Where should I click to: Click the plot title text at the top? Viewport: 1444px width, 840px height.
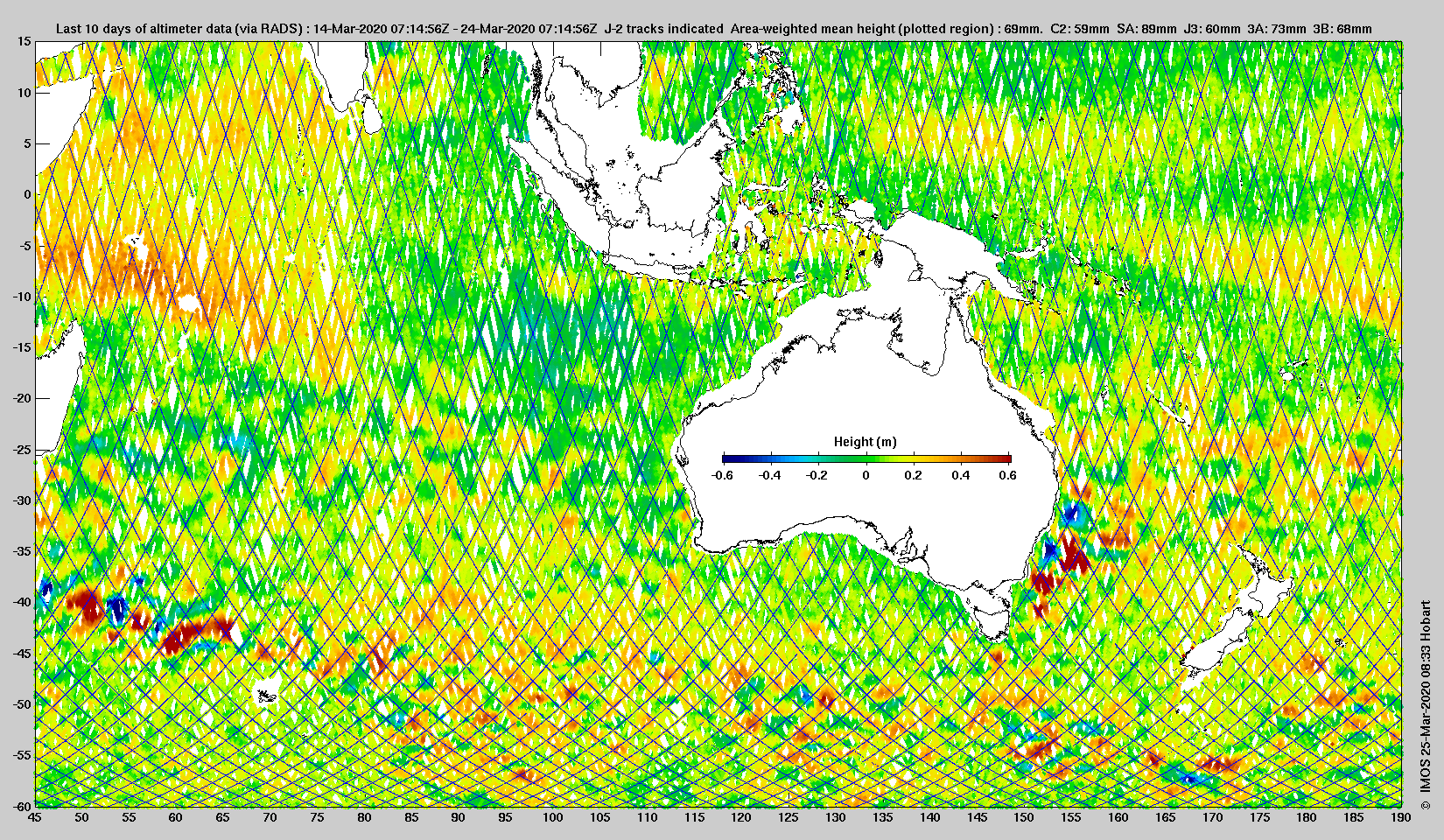click(713, 29)
